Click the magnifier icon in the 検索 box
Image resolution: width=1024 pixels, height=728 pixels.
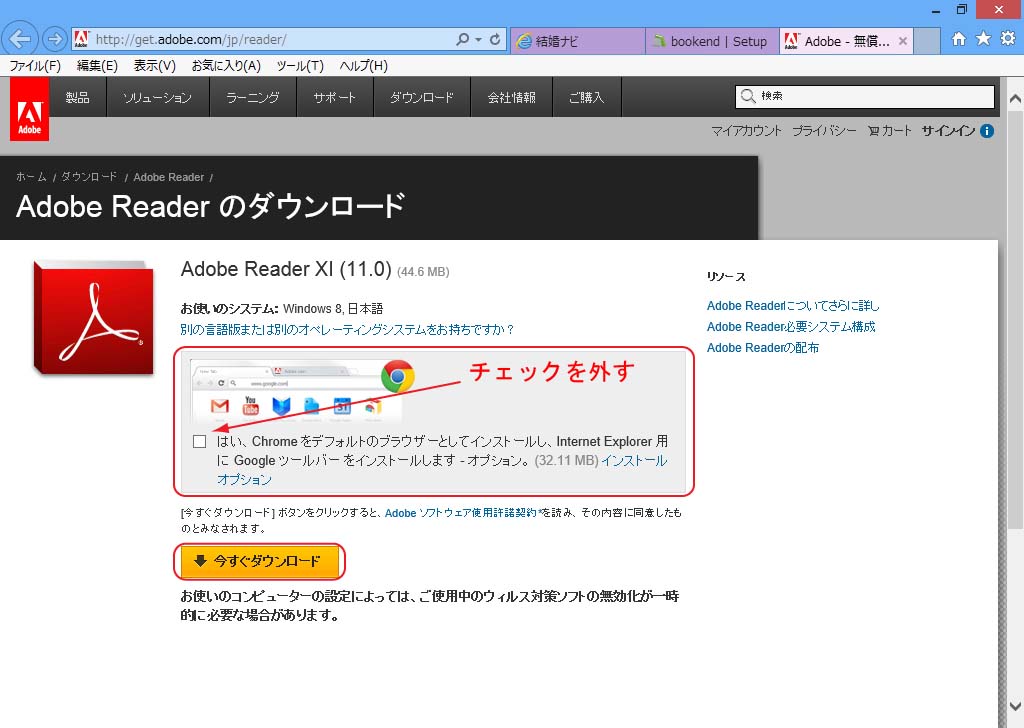(748, 96)
